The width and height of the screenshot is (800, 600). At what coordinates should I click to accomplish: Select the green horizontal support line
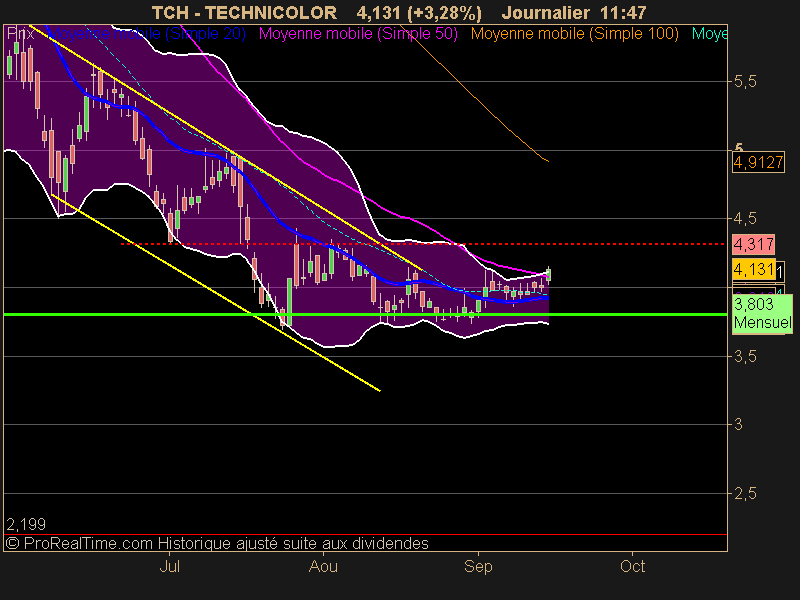(365, 314)
